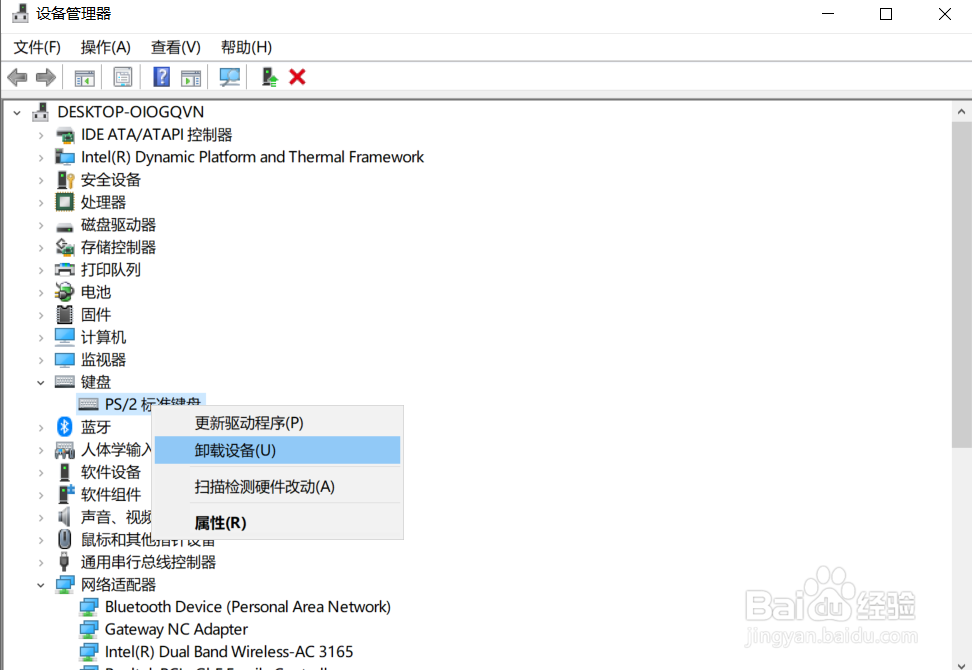The width and height of the screenshot is (972, 670).
Task: Click the 处理器 processor chip icon
Action: coord(64,202)
